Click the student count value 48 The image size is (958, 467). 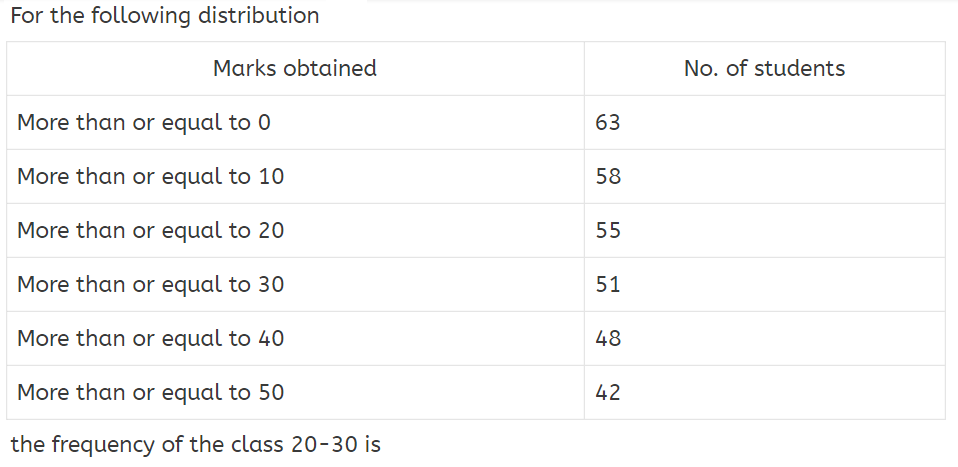pyautogui.click(x=607, y=339)
